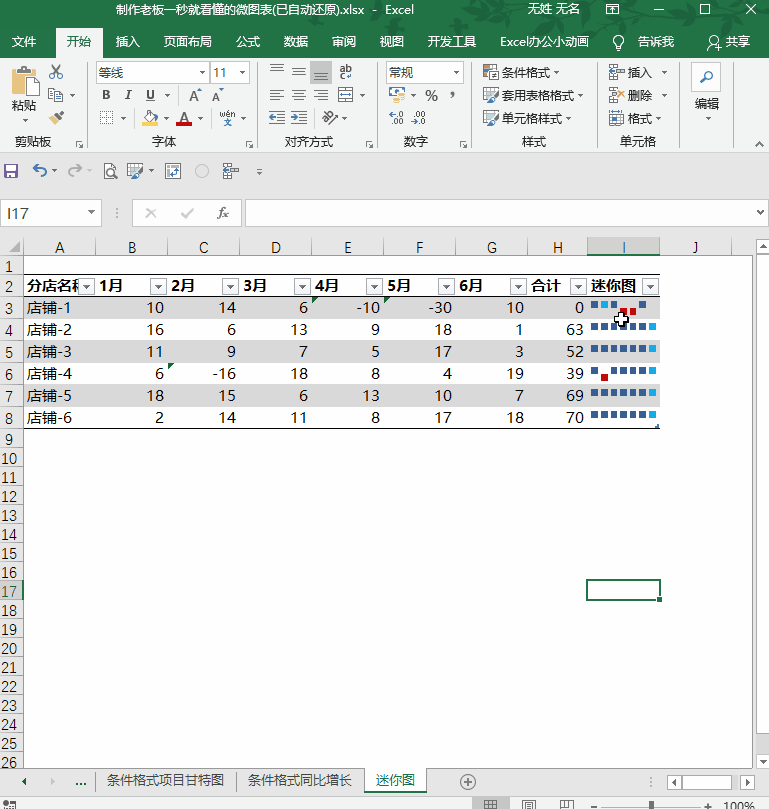Click the merge and center icon
This screenshot has width=769, height=809.
pyautogui.click(x=346, y=95)
